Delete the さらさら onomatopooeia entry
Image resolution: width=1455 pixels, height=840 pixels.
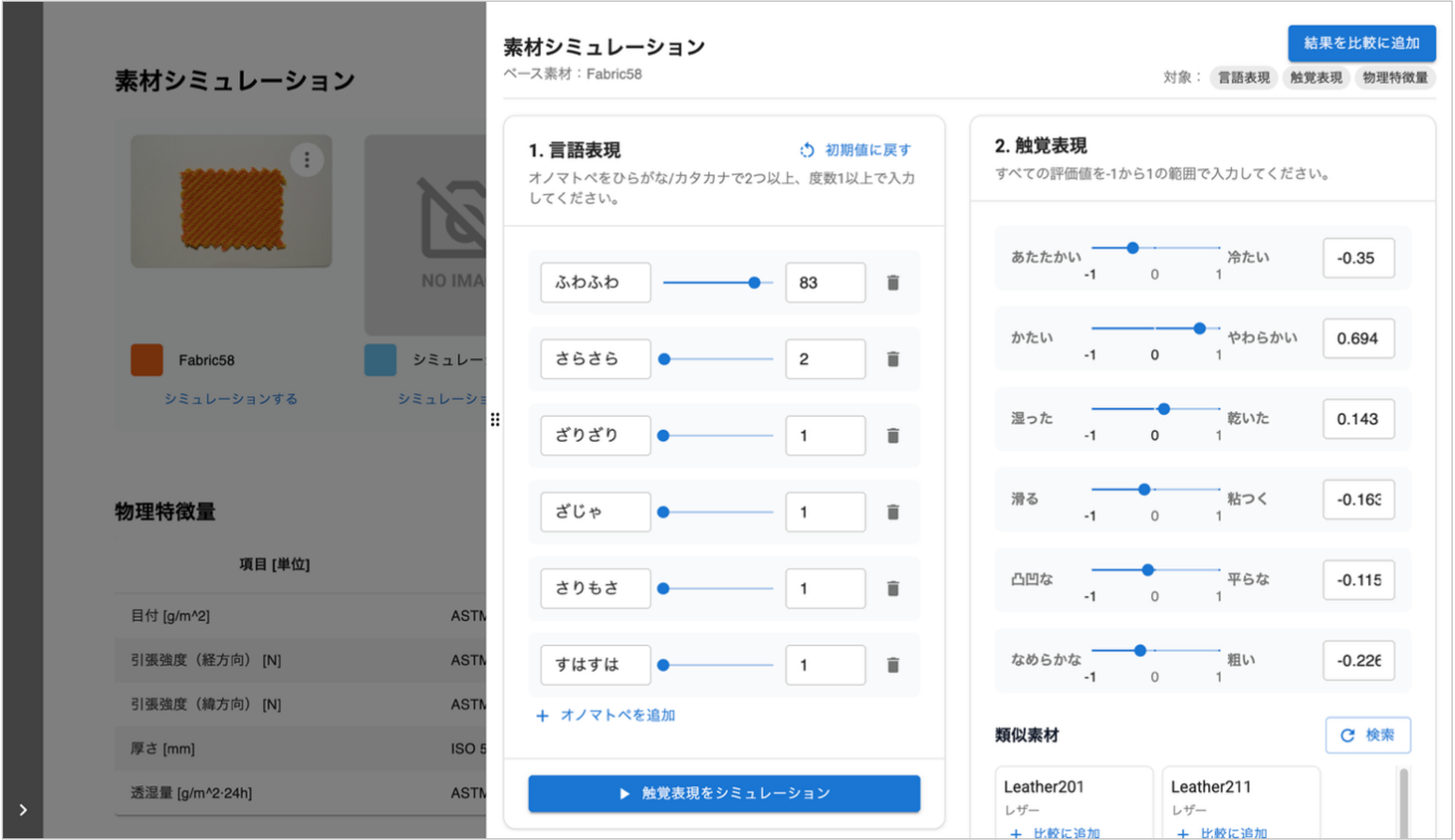point(893,359)
